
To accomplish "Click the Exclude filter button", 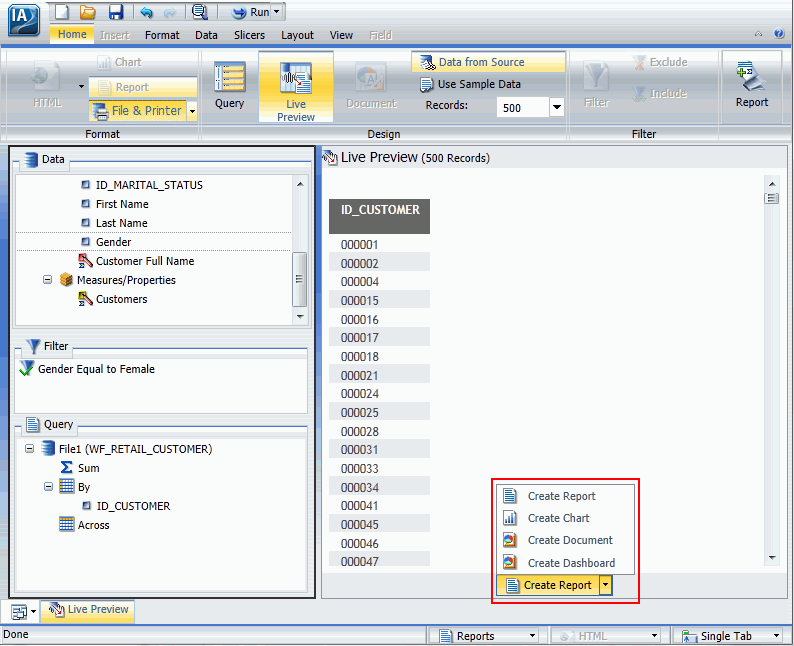I will click(660, 62).
